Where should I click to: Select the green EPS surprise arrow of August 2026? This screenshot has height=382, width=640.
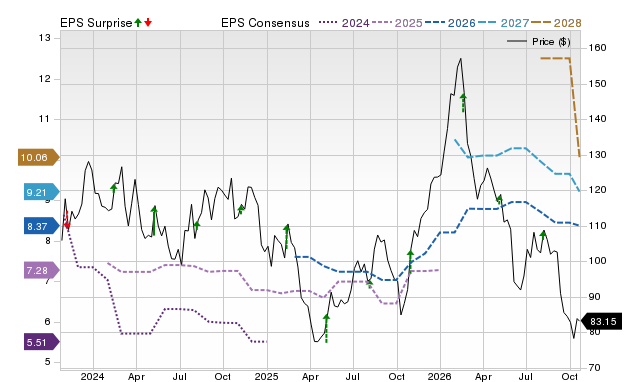point(543,235)
